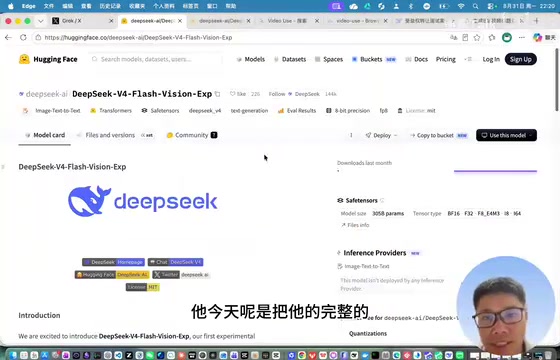Click the 8-bit precision tag
Image resolution: width=560 pixels, height=360 pixels.
coord(348,111)
